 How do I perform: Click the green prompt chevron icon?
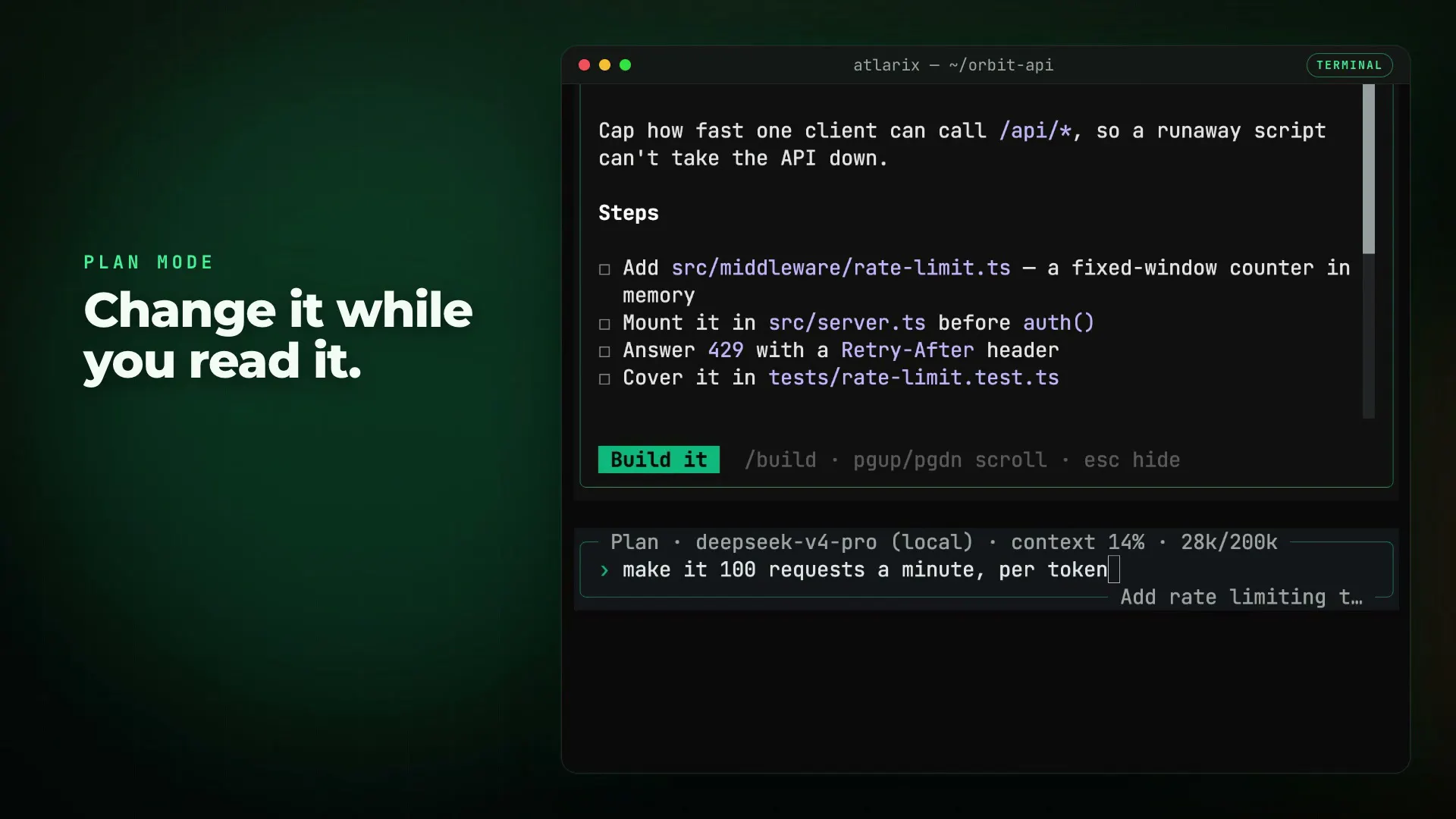click(x=604, y=570)
